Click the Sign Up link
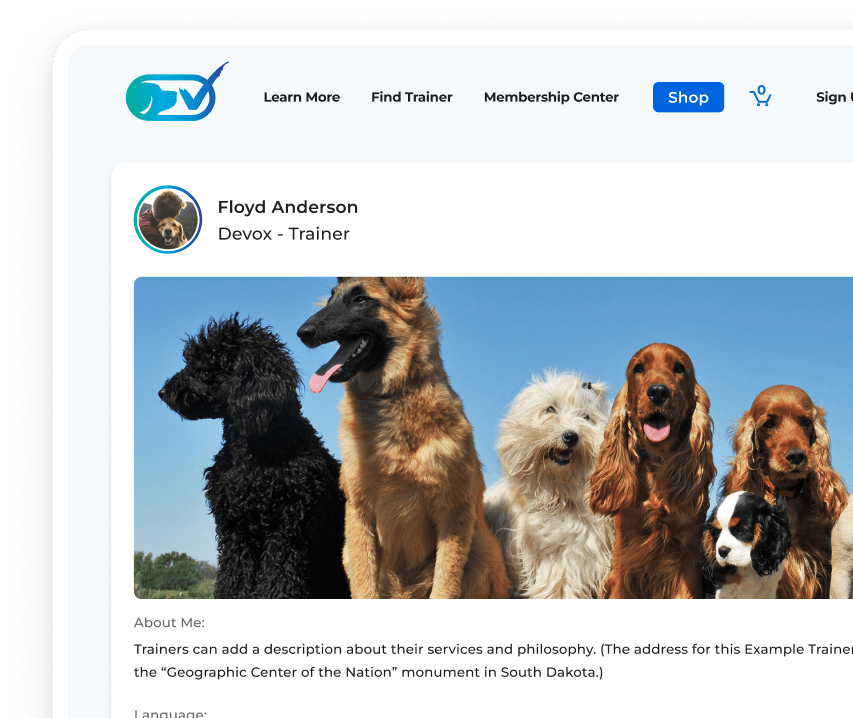Image resolution: width=853 pixels, height=718 pixels. [x=834, y=97]
